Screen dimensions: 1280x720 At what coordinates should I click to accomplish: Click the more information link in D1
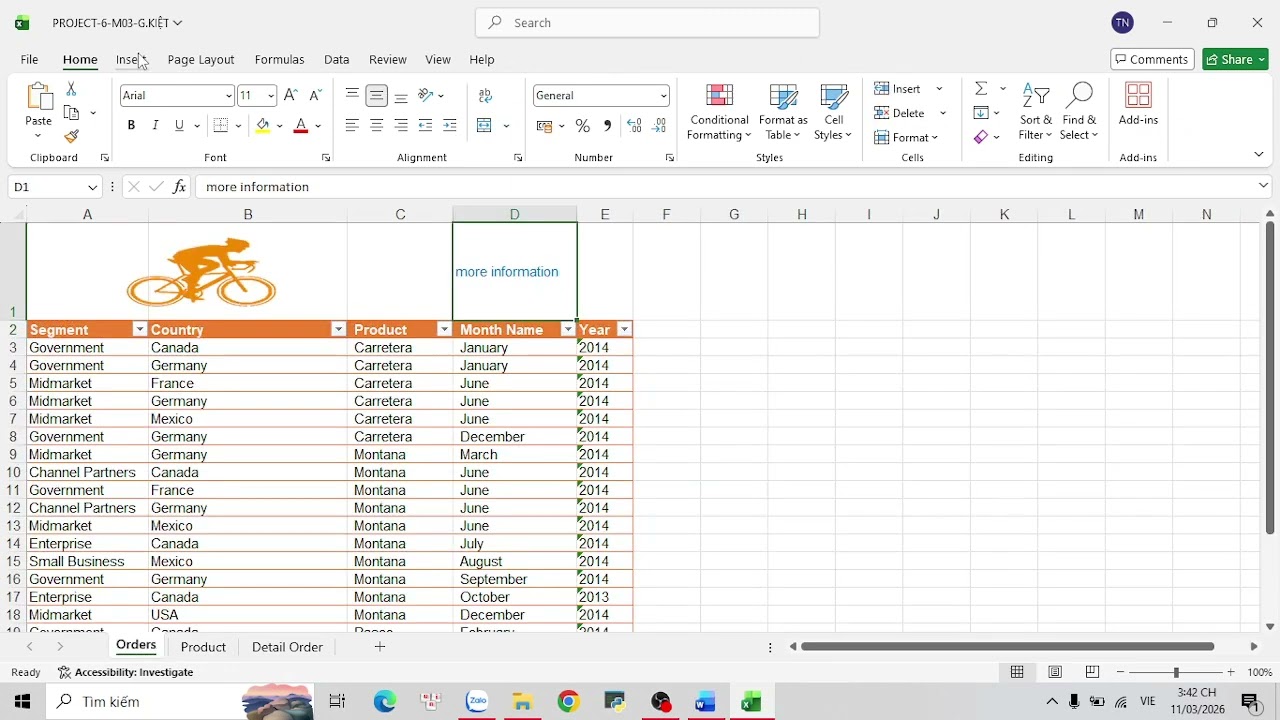507,272
